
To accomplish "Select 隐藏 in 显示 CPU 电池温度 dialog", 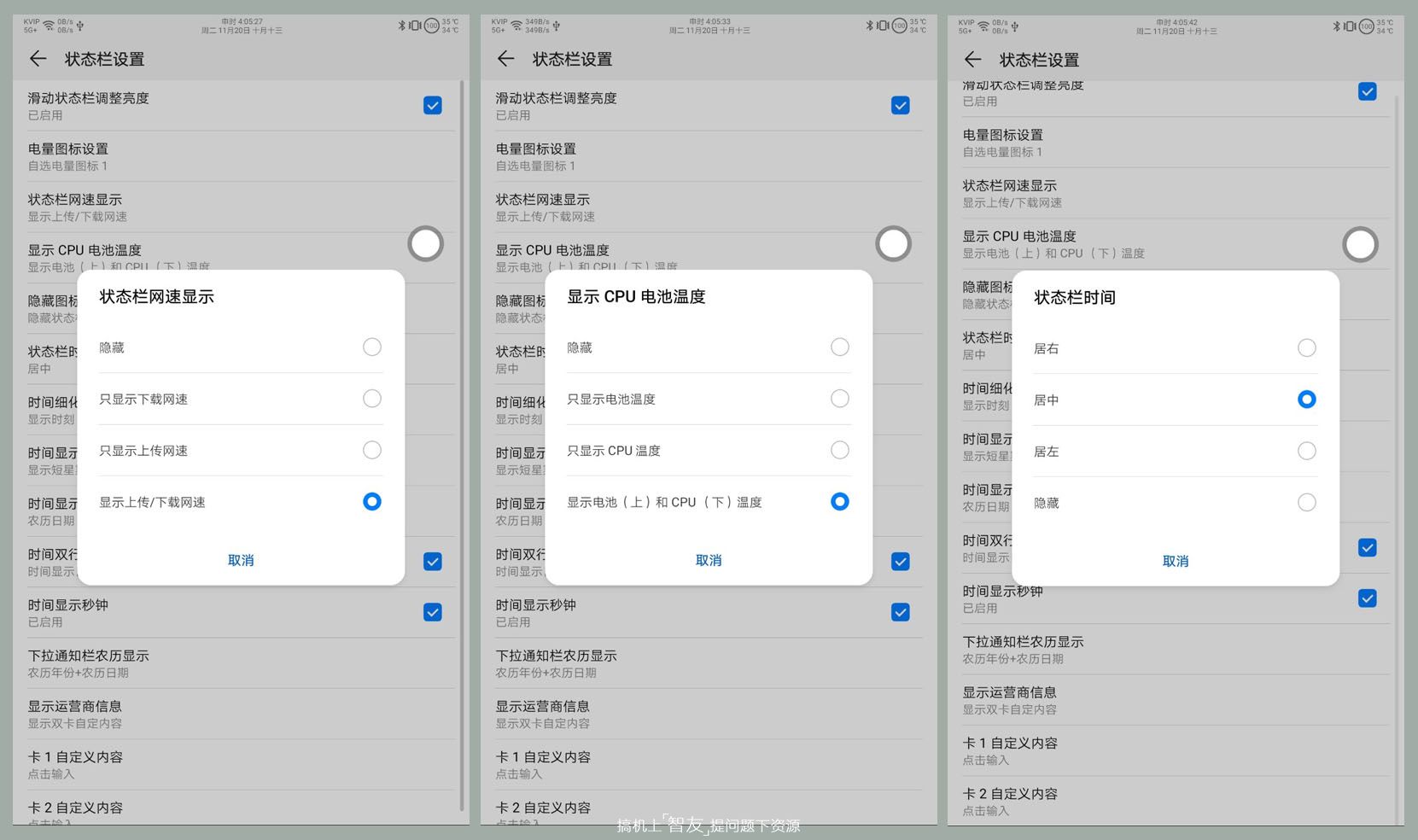I will [709, 347].
